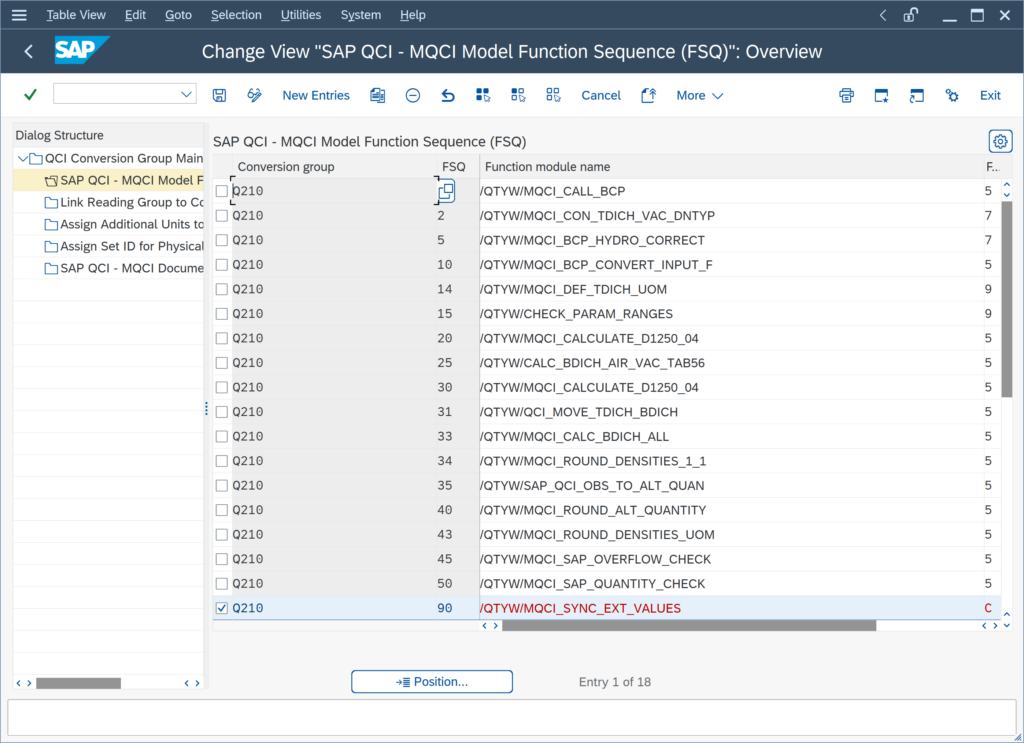Open the Goto menu
Viewport: 1024px width, 743px height.
point(178,14)
